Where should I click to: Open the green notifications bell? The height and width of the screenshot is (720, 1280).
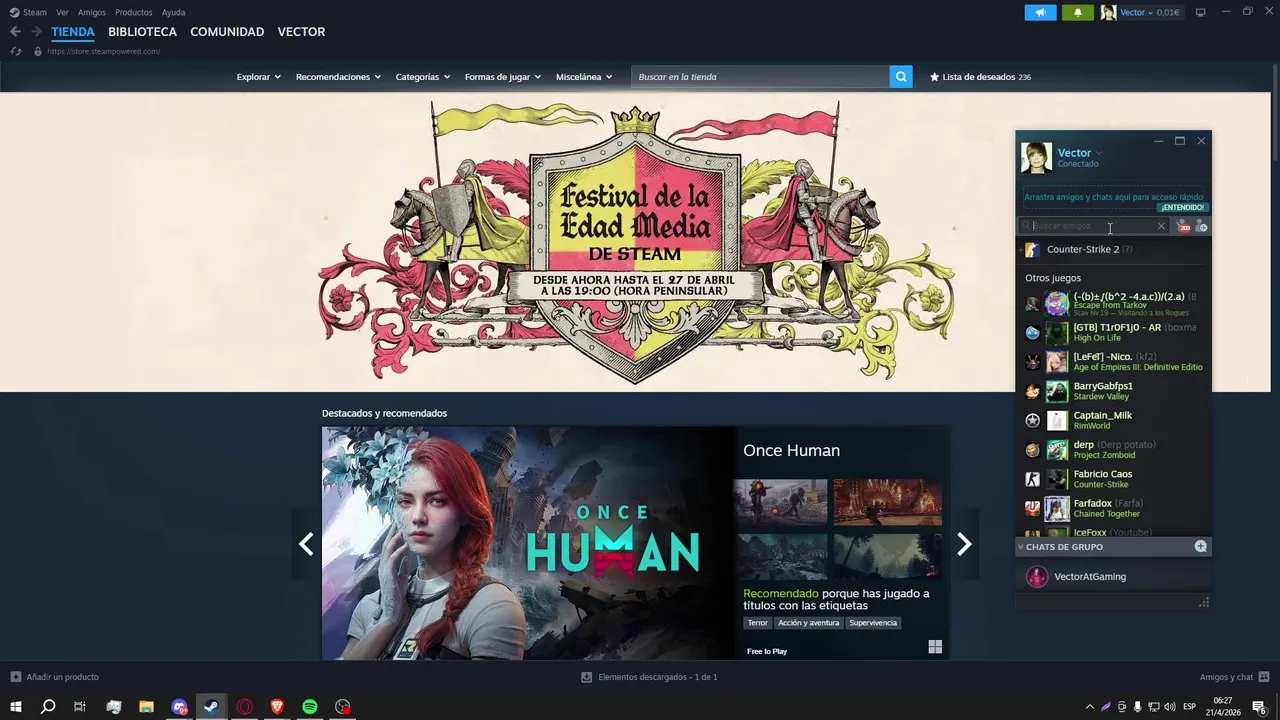tap(1078, 13)
